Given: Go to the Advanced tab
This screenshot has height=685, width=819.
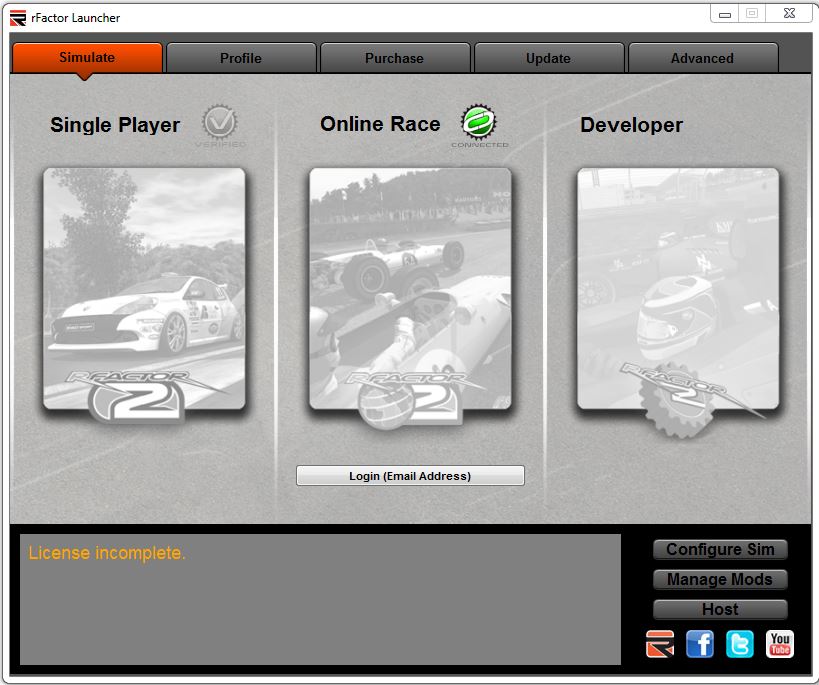Looking at the screenshot, I should click(x=702, y=58).
